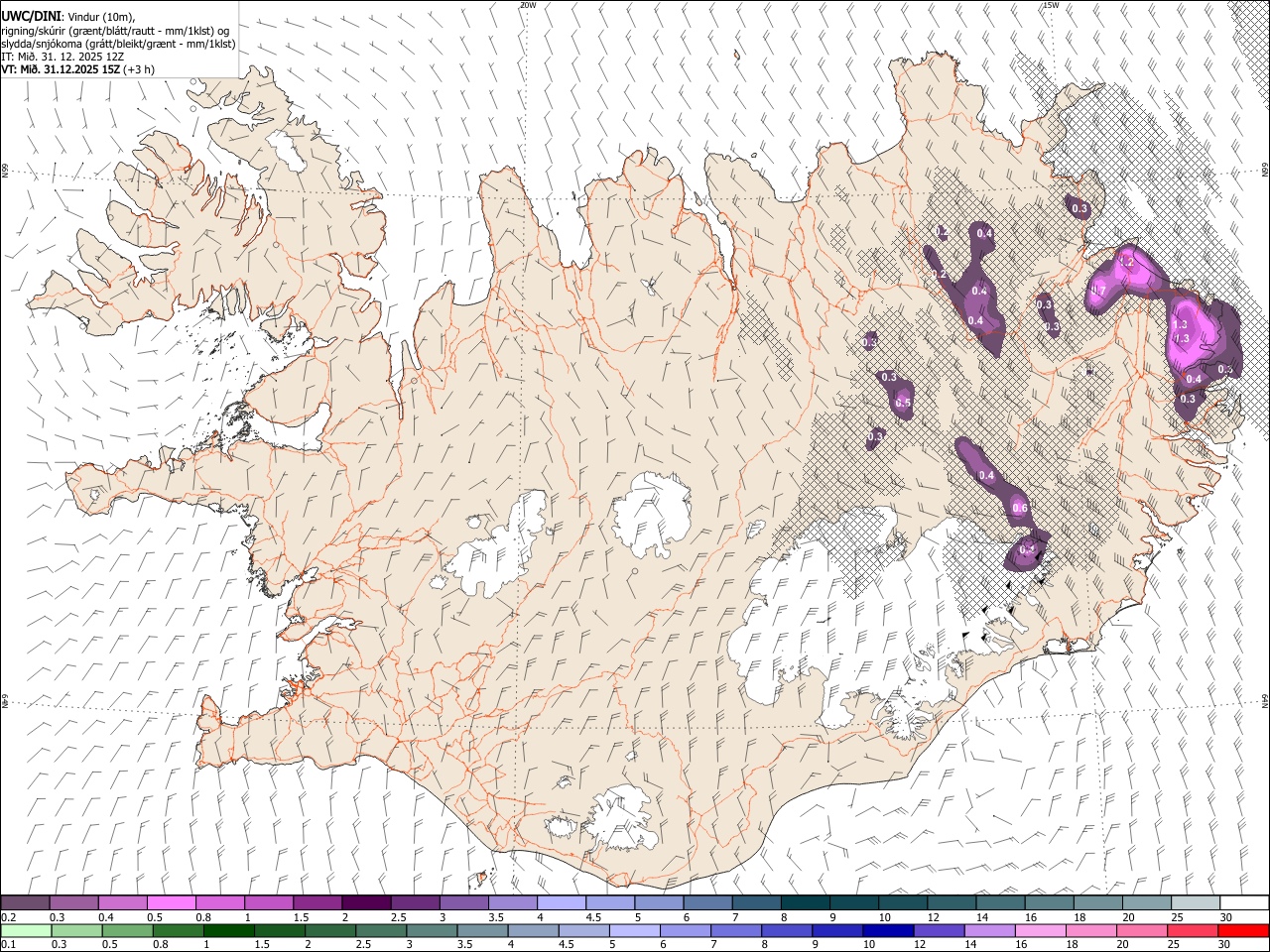
Task: Click the 25 label in the rain legend row
Action: [x=1173, y=944]
